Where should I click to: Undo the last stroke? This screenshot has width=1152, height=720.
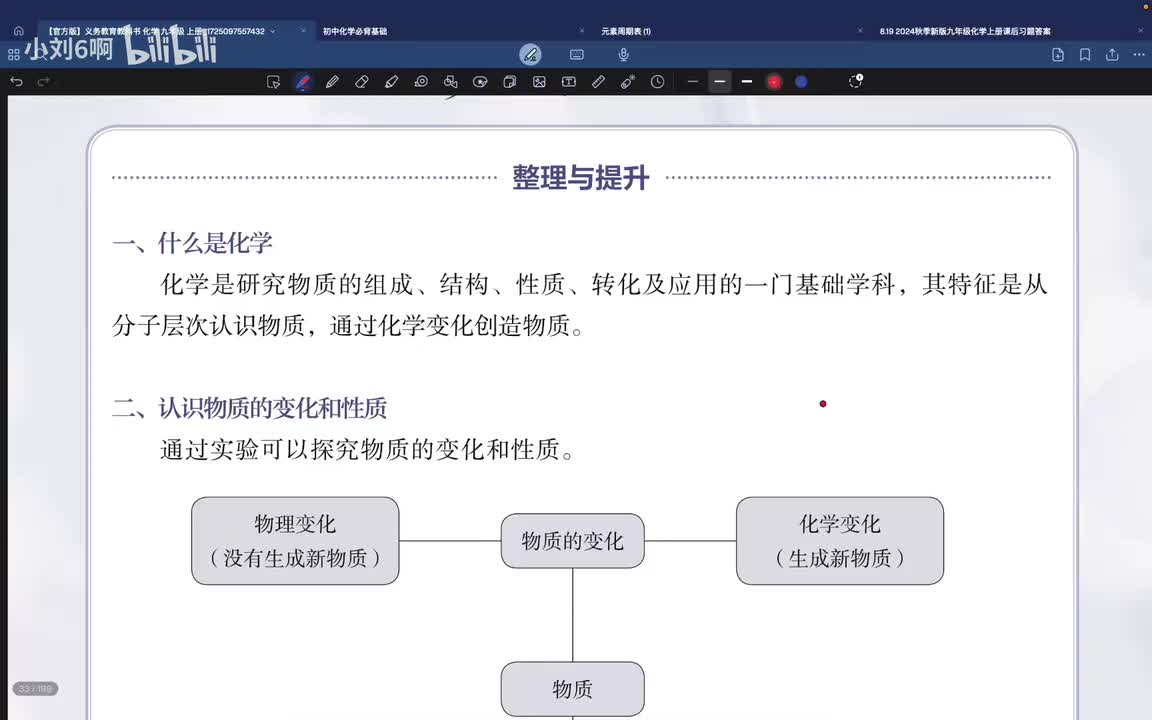[16, 82]
